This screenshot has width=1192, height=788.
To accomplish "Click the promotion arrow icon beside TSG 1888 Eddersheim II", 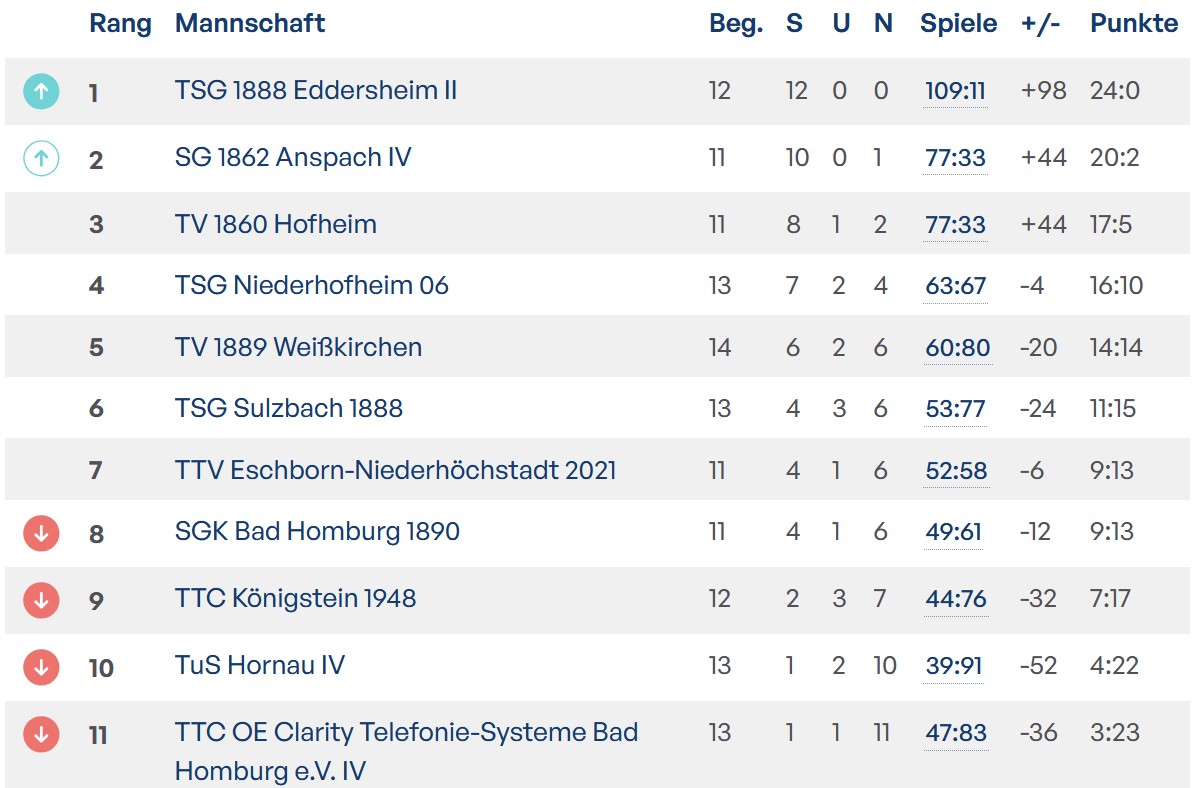I will coord(41,92).
